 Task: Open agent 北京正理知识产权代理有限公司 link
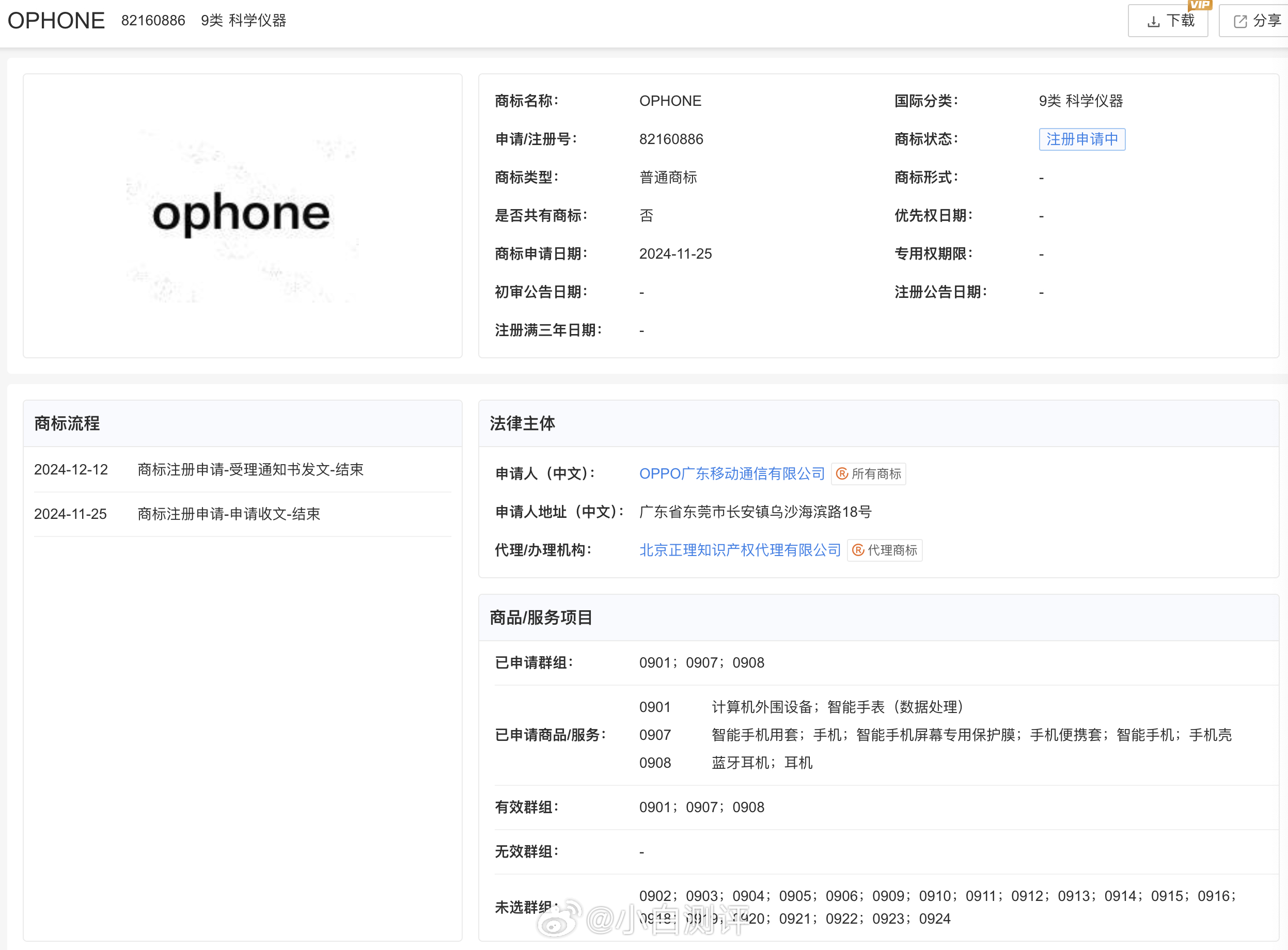click(x=740, y=550)
